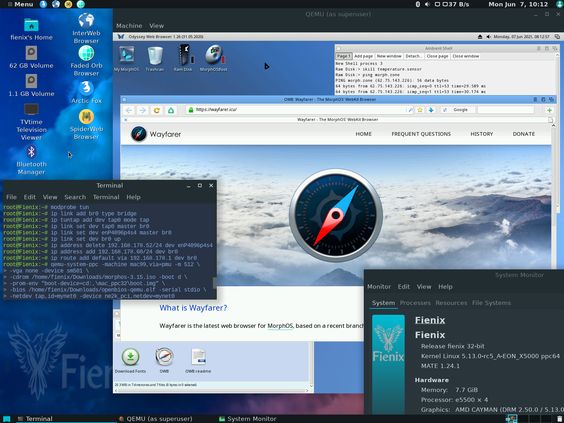Launch SpiderWeb Browser desktop icon

(x=86, y=117)
